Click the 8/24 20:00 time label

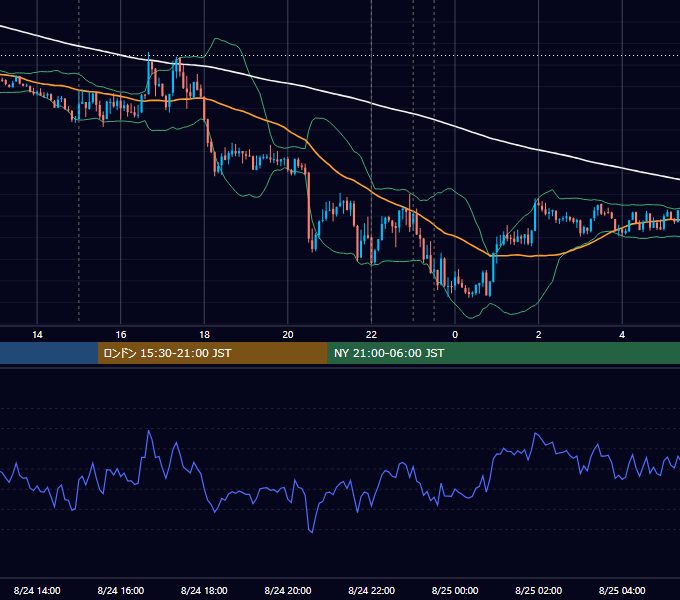pyautogui.click(x=288, y=590)
